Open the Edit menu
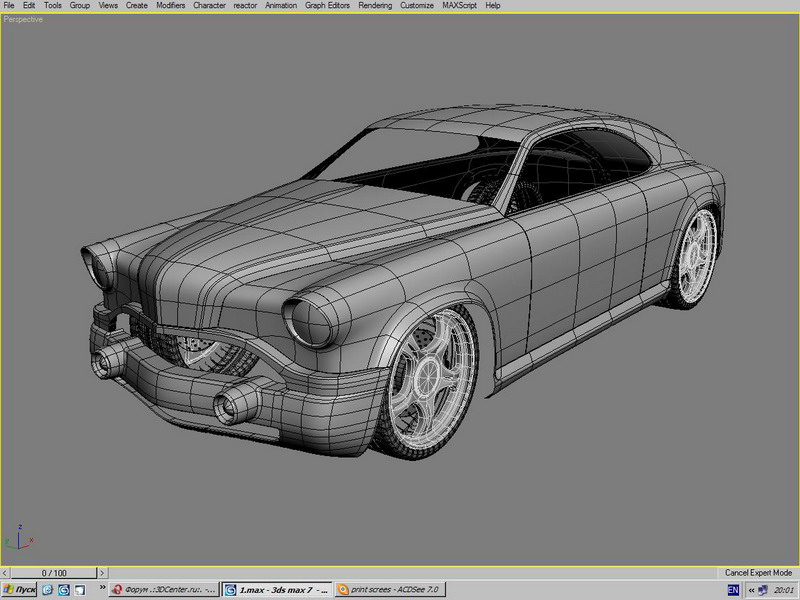Screen dimensions: 800x600 click(29, 6)
